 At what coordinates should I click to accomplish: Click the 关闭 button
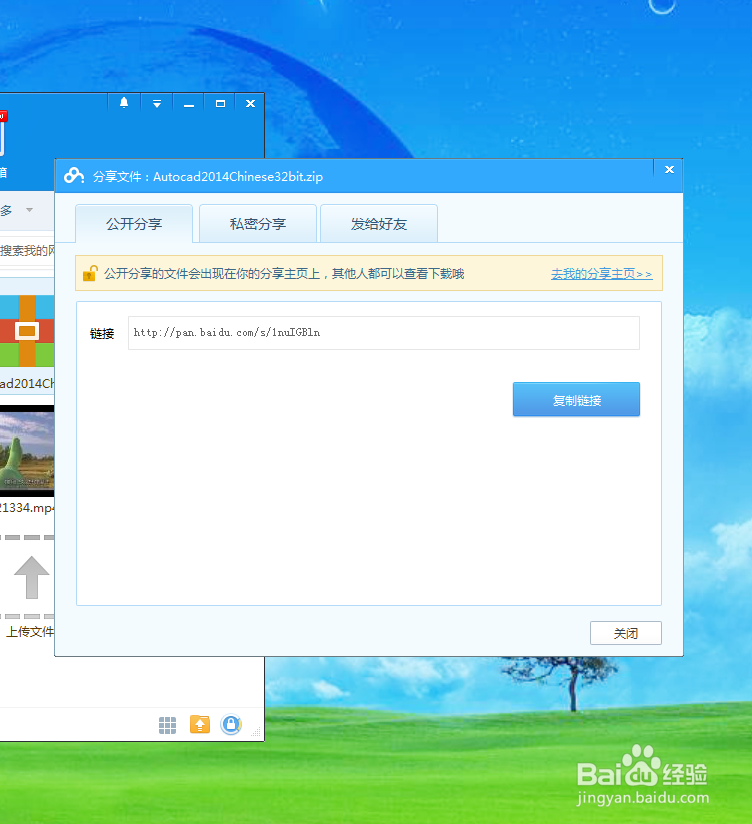pyautogui.click(x=625, y=633)
